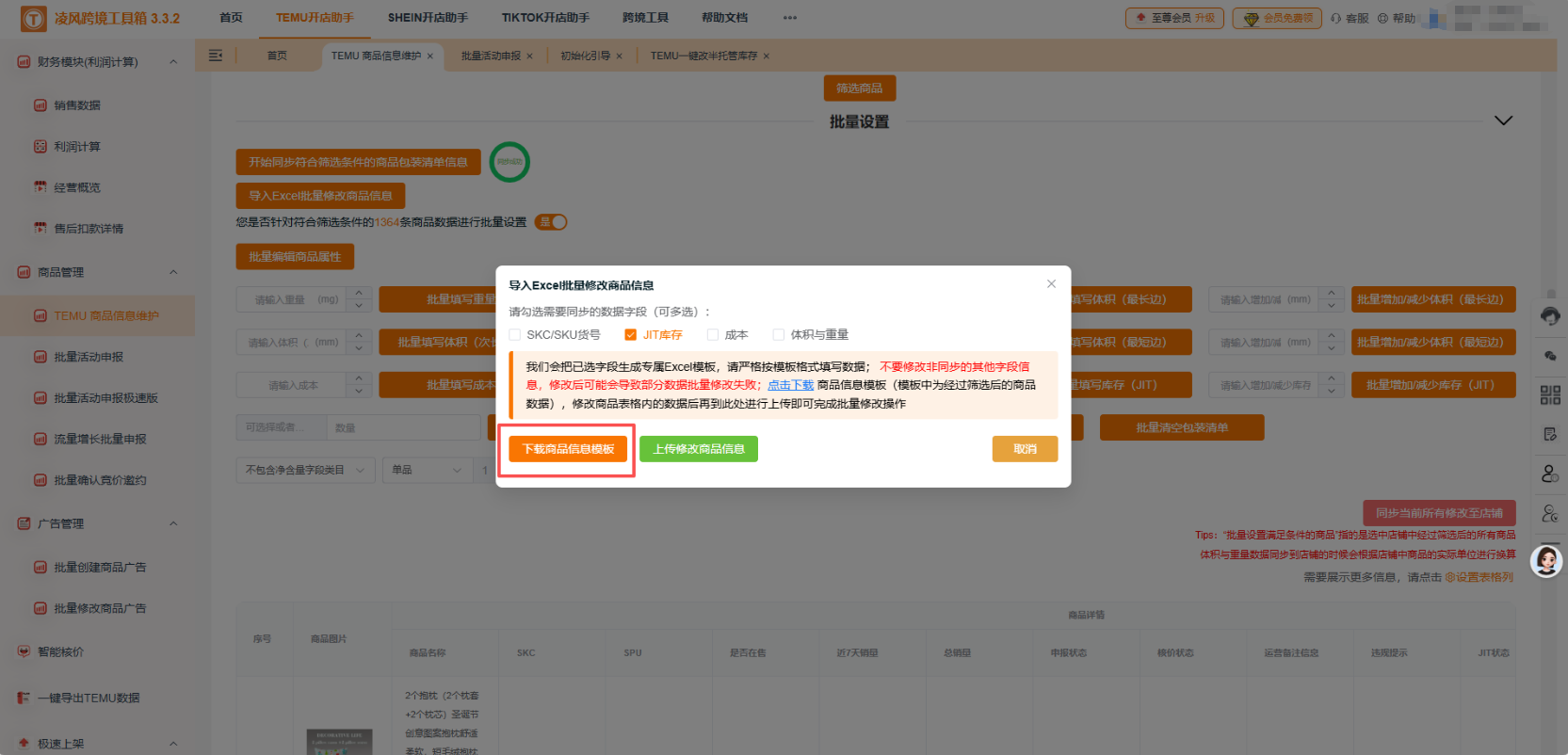The image size is (1568, 755).
Task: Toggle the 是 batch-setting switch
Action: (551, 222)
